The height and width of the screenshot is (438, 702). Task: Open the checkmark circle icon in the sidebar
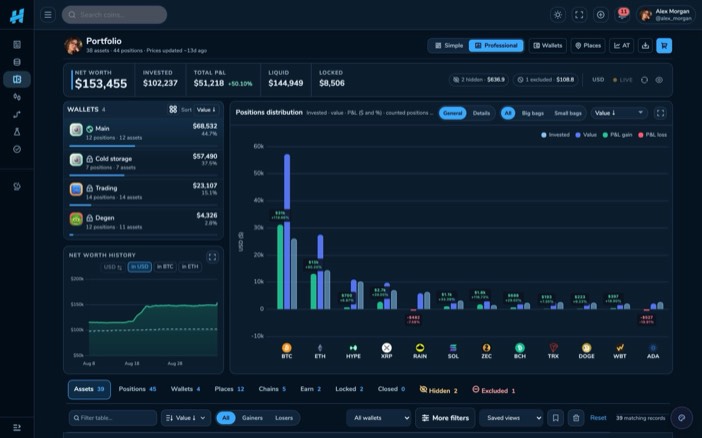[17, 149]
